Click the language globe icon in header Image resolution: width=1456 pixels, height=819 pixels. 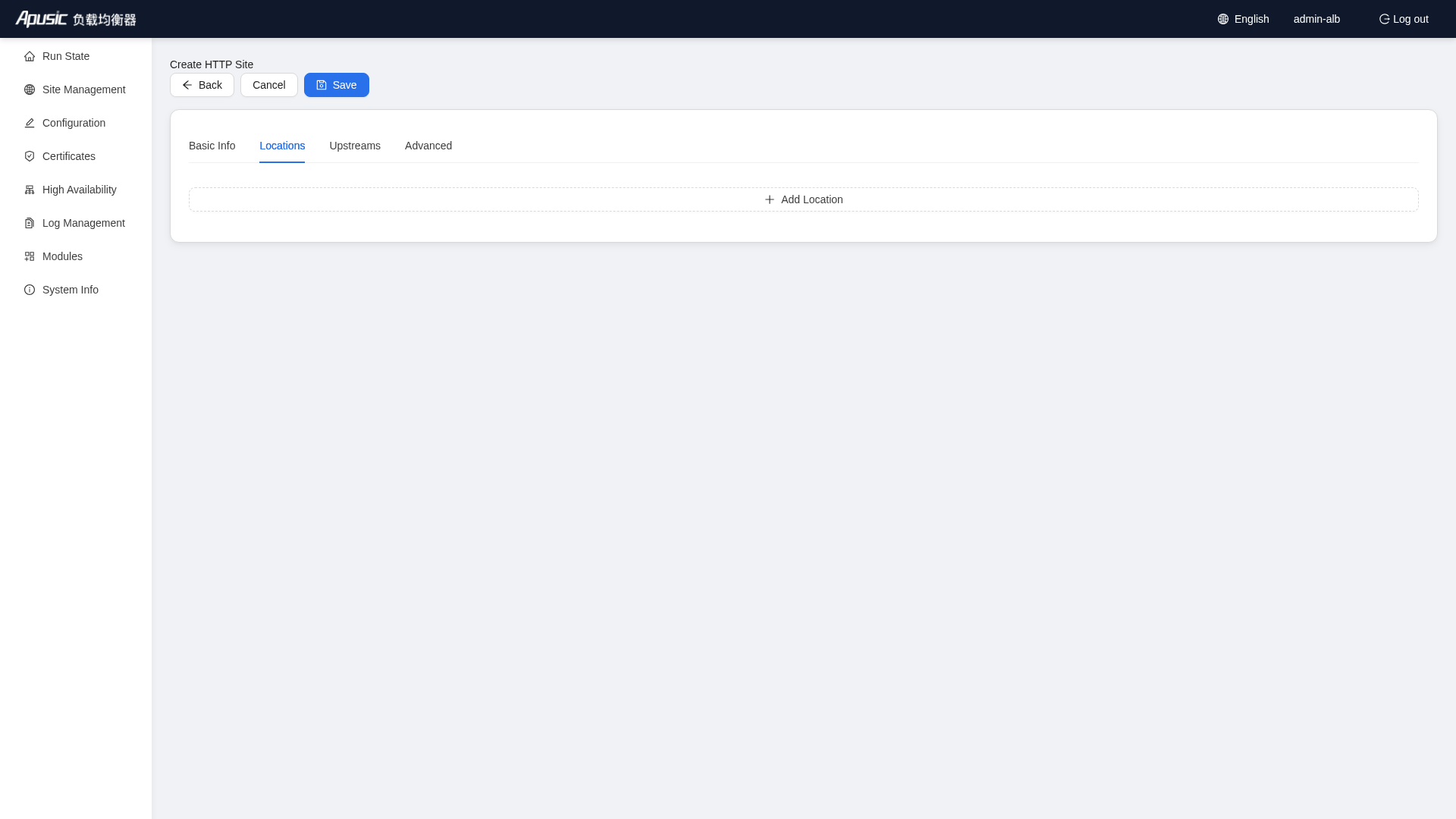(1223, 19)
